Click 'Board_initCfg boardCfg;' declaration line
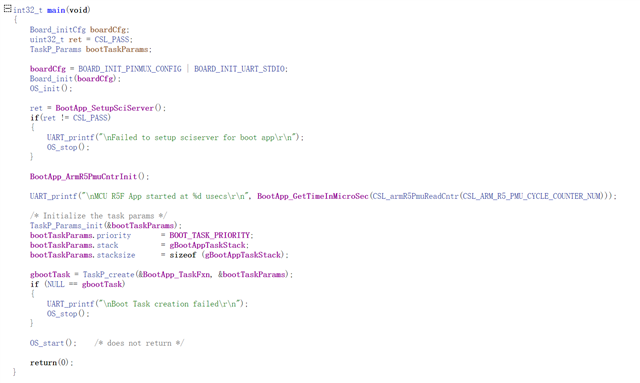This screenshot has height=383, width=640. pos(80,30)
